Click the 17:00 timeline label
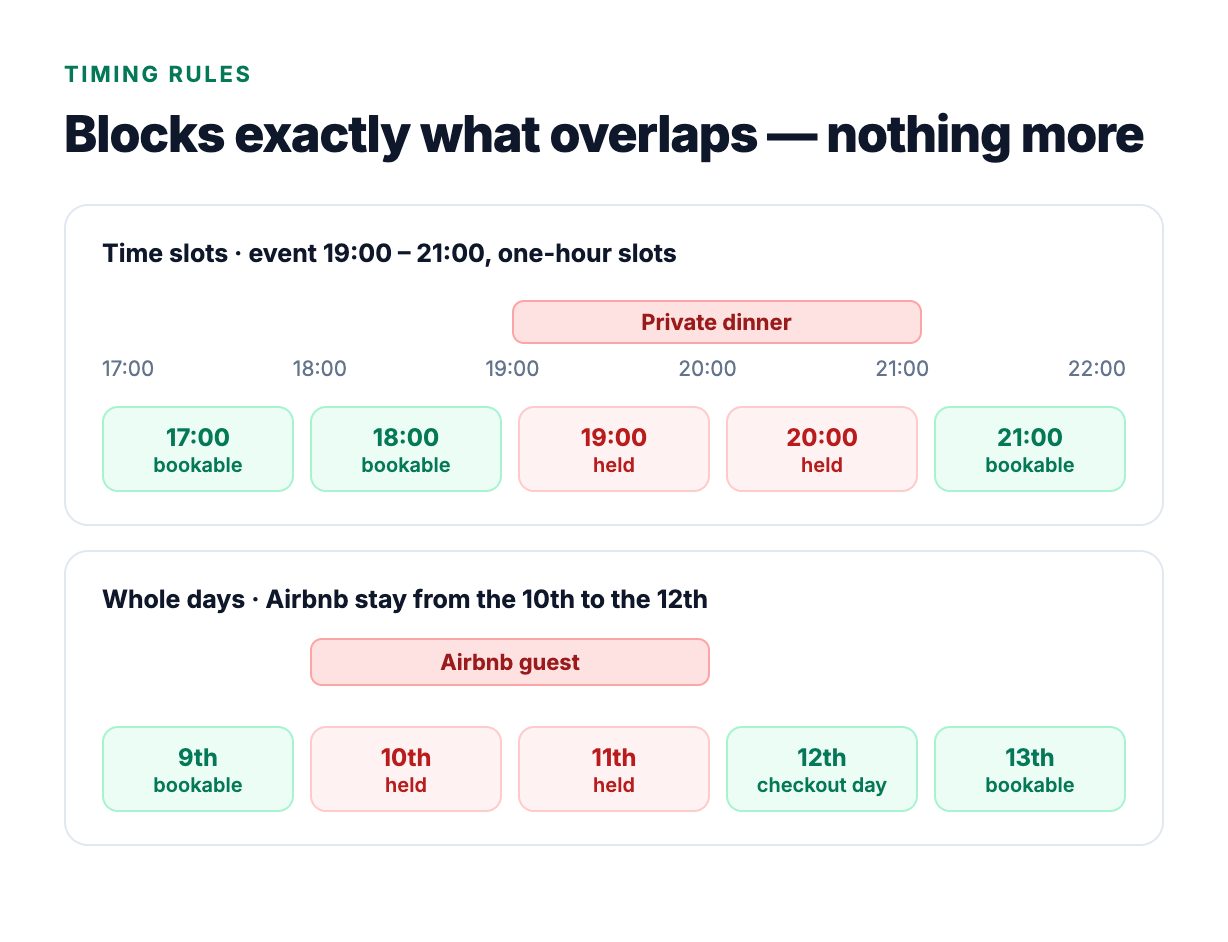The image size is (1228, 942). click(128, 369)
